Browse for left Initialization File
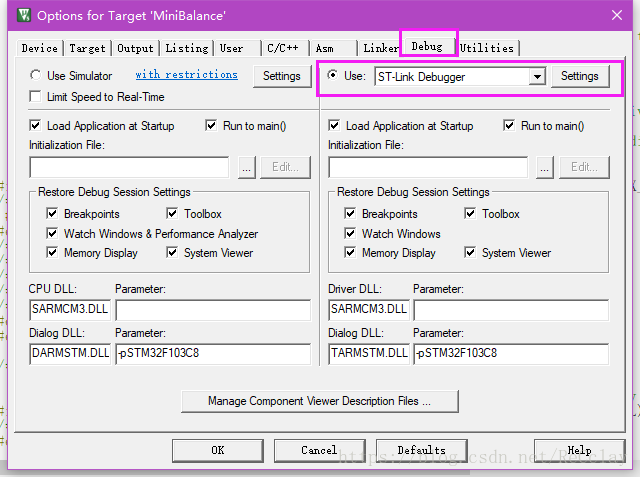 (246, 167)
